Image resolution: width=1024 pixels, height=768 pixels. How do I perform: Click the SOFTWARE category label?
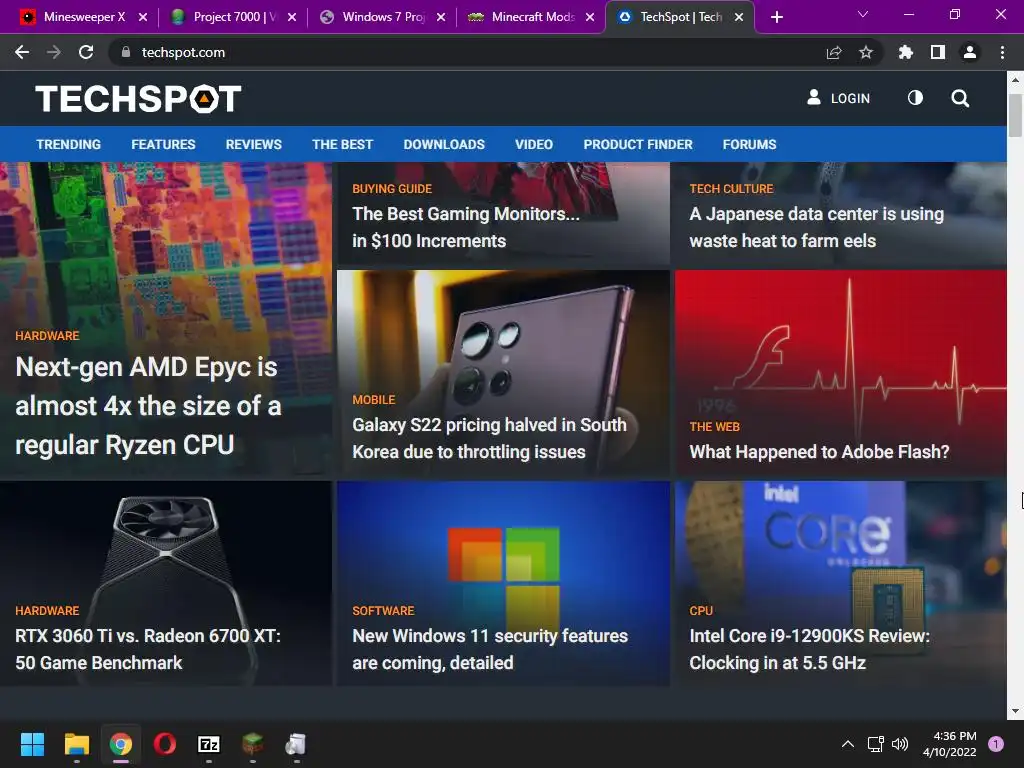pyautogui.click(x=383, y=611)
